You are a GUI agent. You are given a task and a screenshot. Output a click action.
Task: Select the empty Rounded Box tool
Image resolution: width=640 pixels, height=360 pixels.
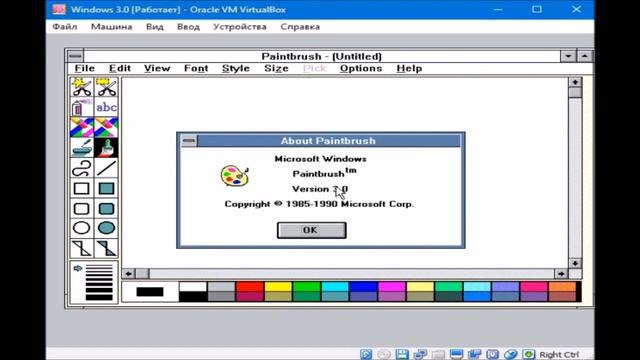[82, 208]
